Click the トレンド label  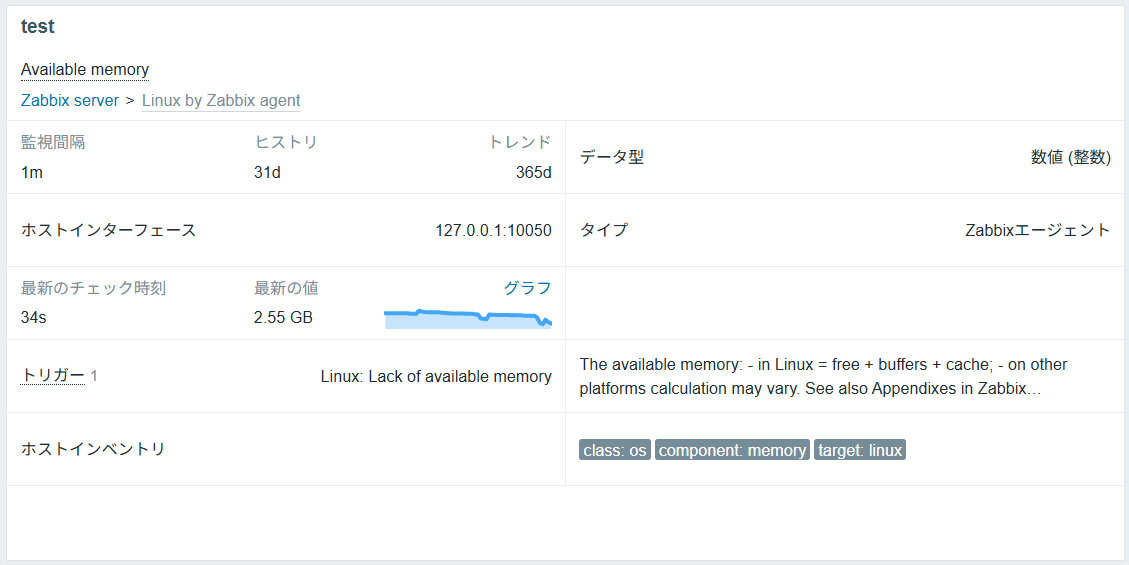tap(520, 143)
